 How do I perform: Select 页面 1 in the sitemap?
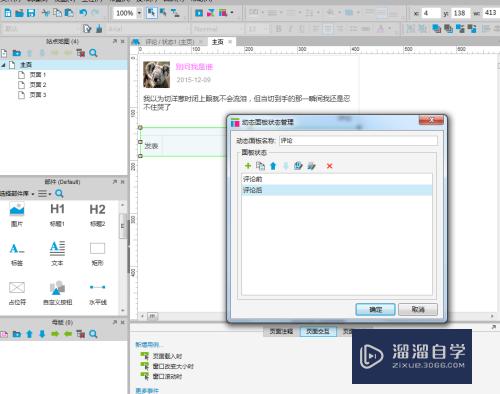coord(37,75)
